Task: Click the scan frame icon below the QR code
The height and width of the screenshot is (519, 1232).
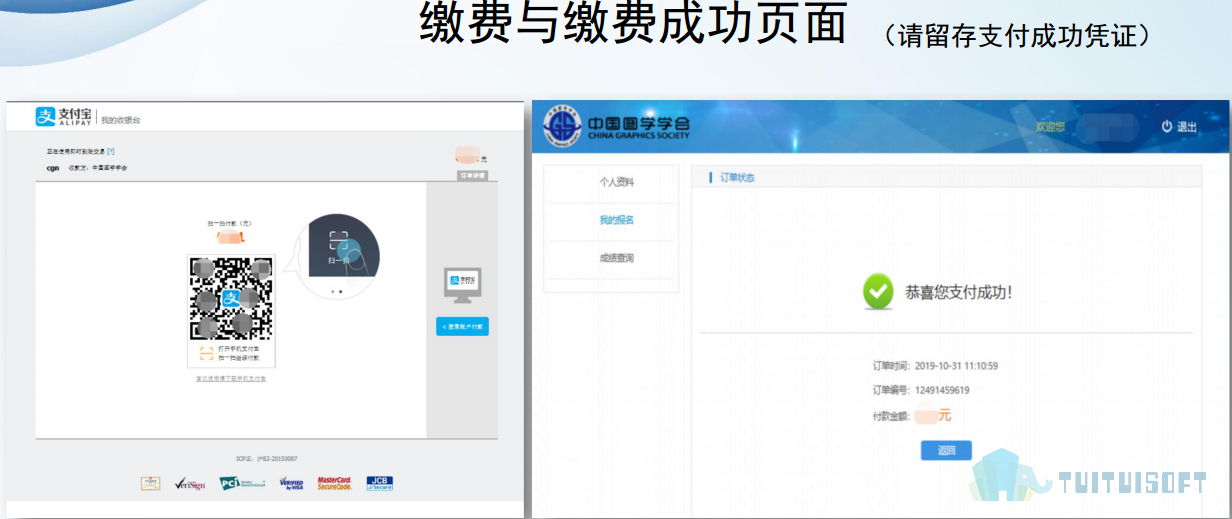Action: 206,353
